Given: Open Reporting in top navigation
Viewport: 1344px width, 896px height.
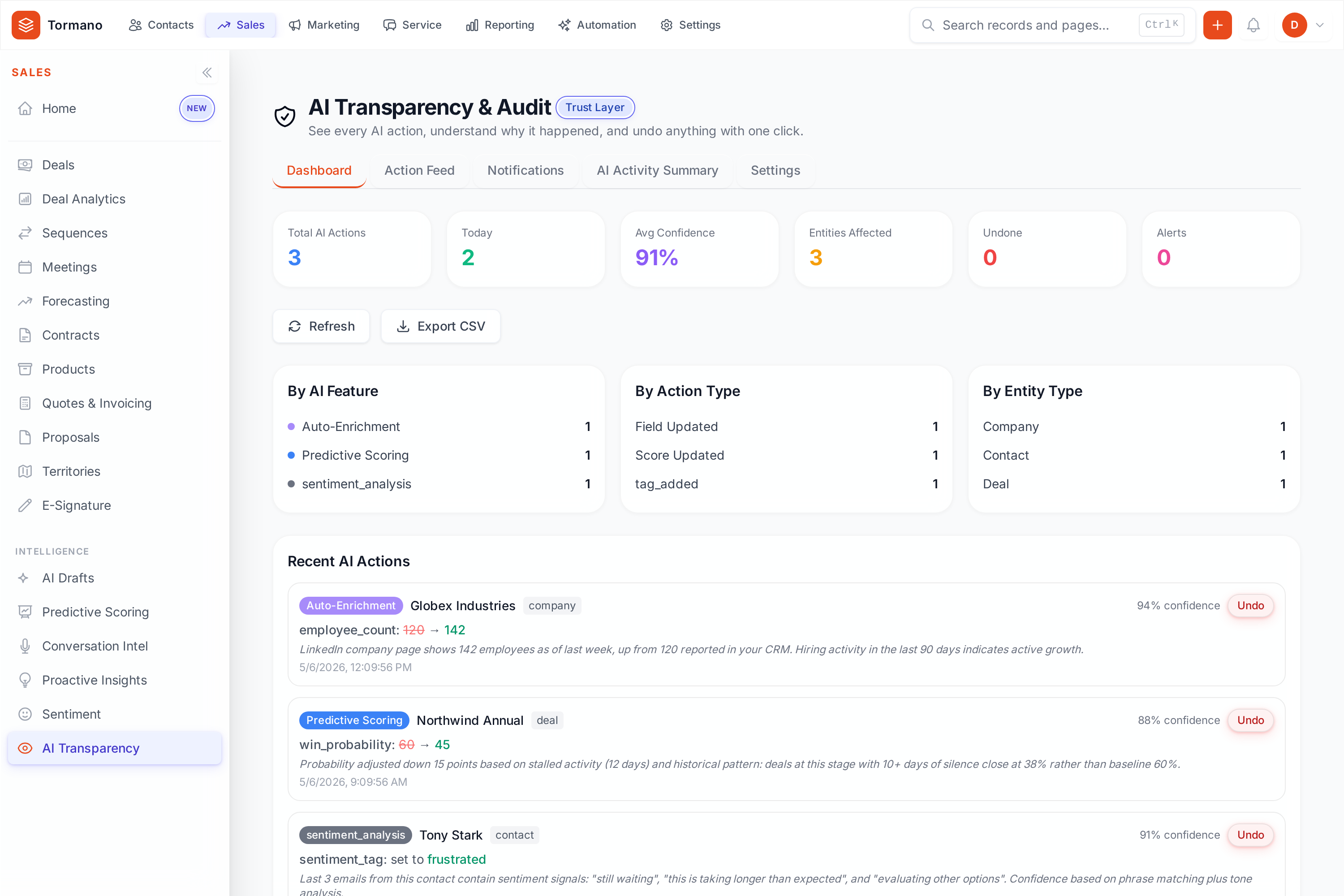Looking at the screenshot, I should point(500,25).
